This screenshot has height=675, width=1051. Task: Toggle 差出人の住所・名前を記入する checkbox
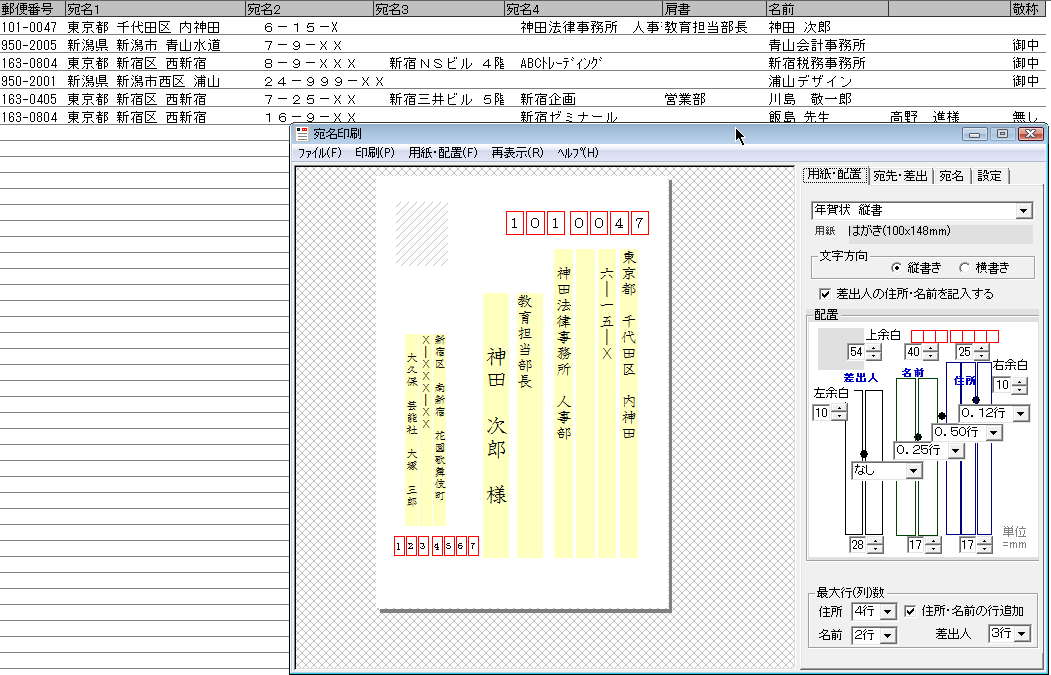(825, 294)
